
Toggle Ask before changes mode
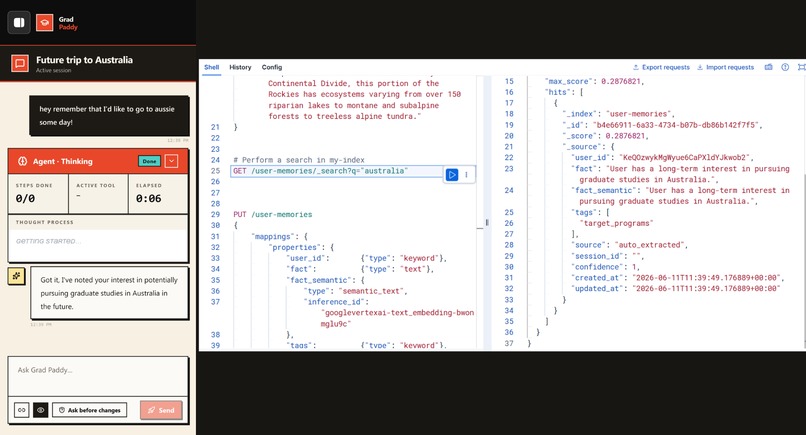point(89,410)
